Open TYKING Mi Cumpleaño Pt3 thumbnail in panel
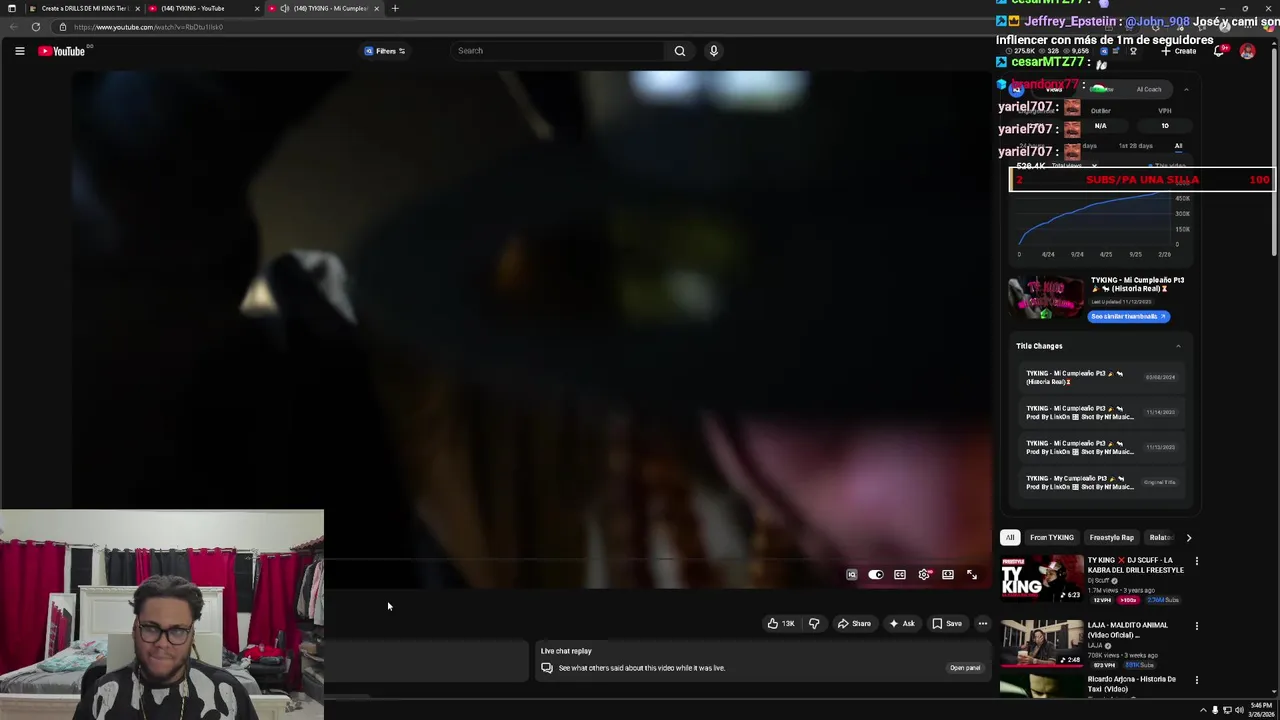 (x=1047, y=297)
